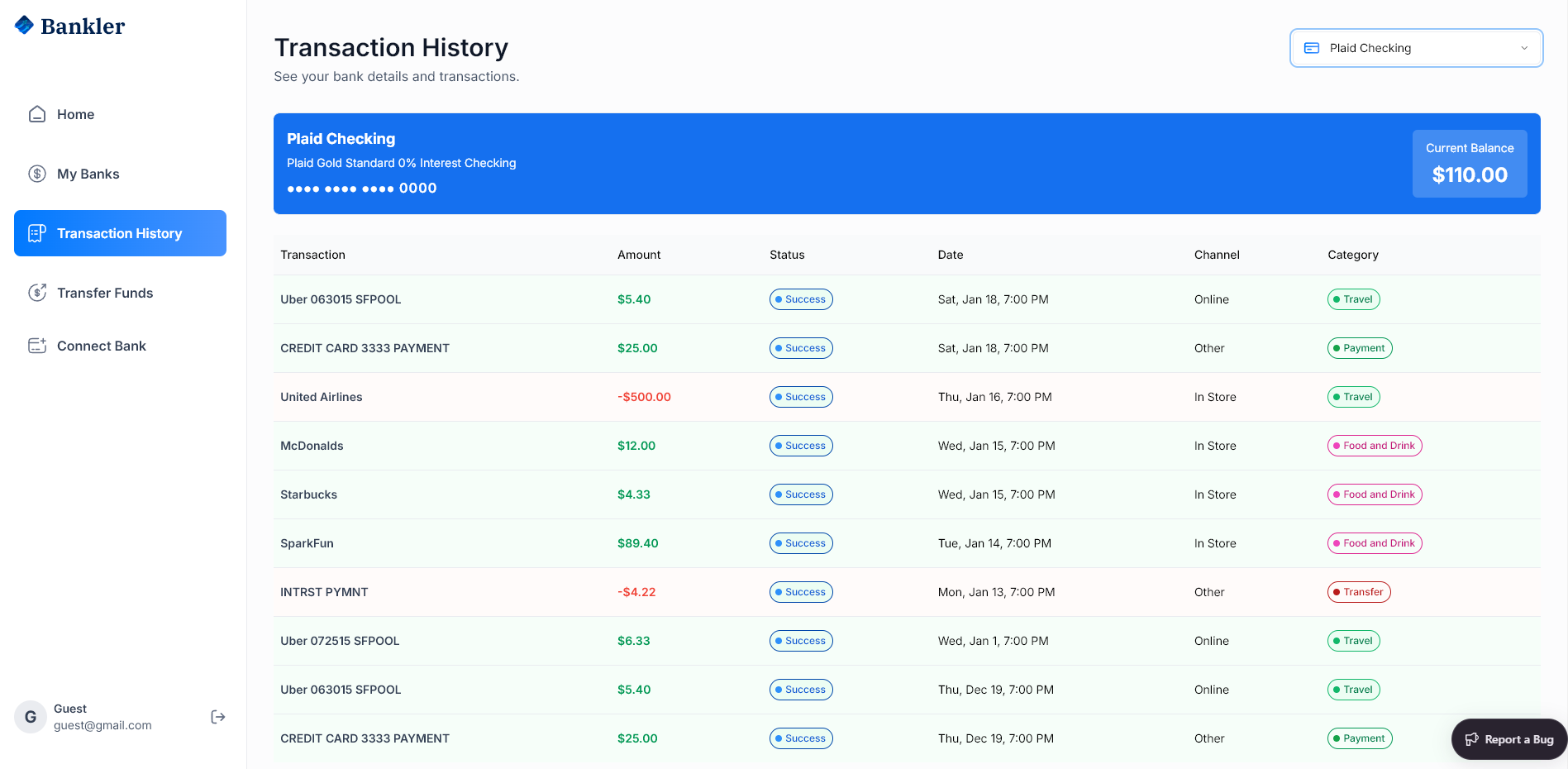The height and width of the screenshot is (769, 1568).
Task: Click the Current Balance card showing $110.00
Action: point(1470,163)
